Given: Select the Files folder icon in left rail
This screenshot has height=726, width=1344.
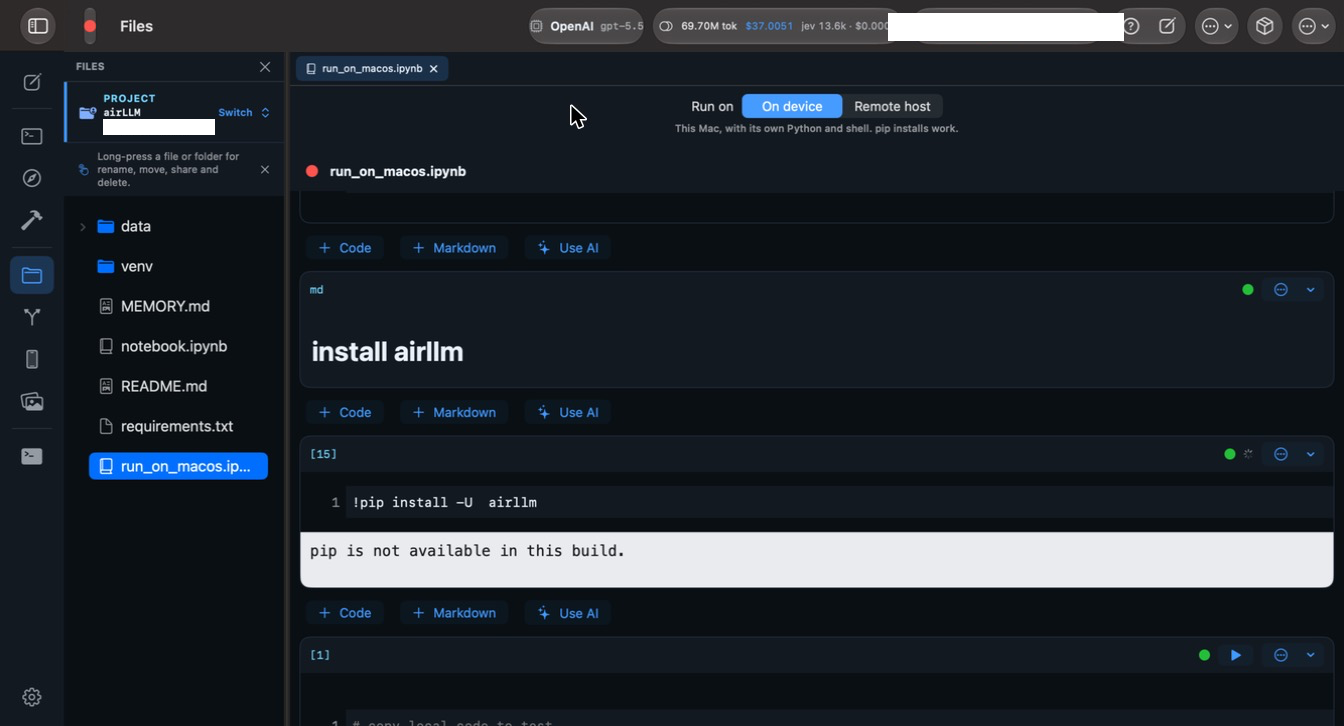Looking at the screenshot, I should click(x=32, y=275).
